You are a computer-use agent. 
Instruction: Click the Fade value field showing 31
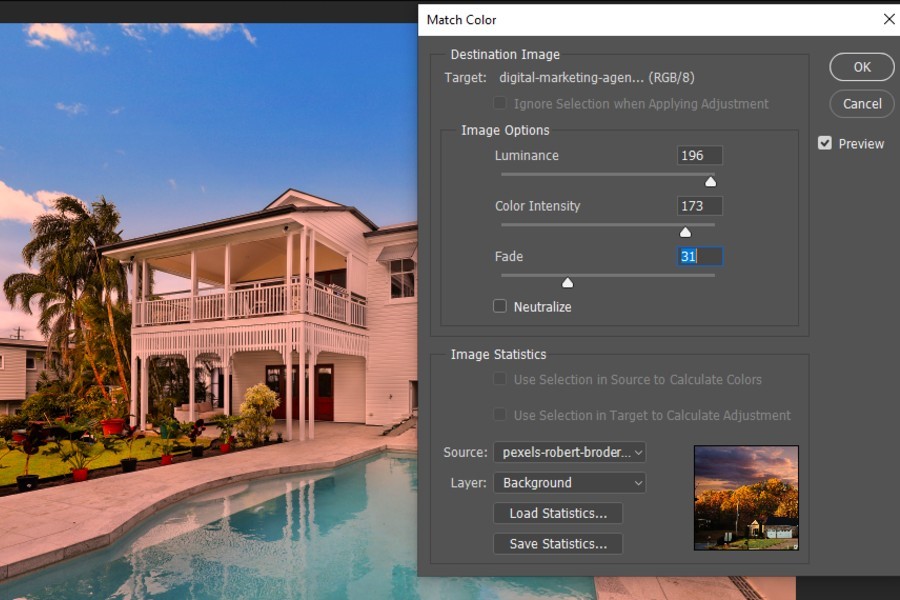click(698, 256)
